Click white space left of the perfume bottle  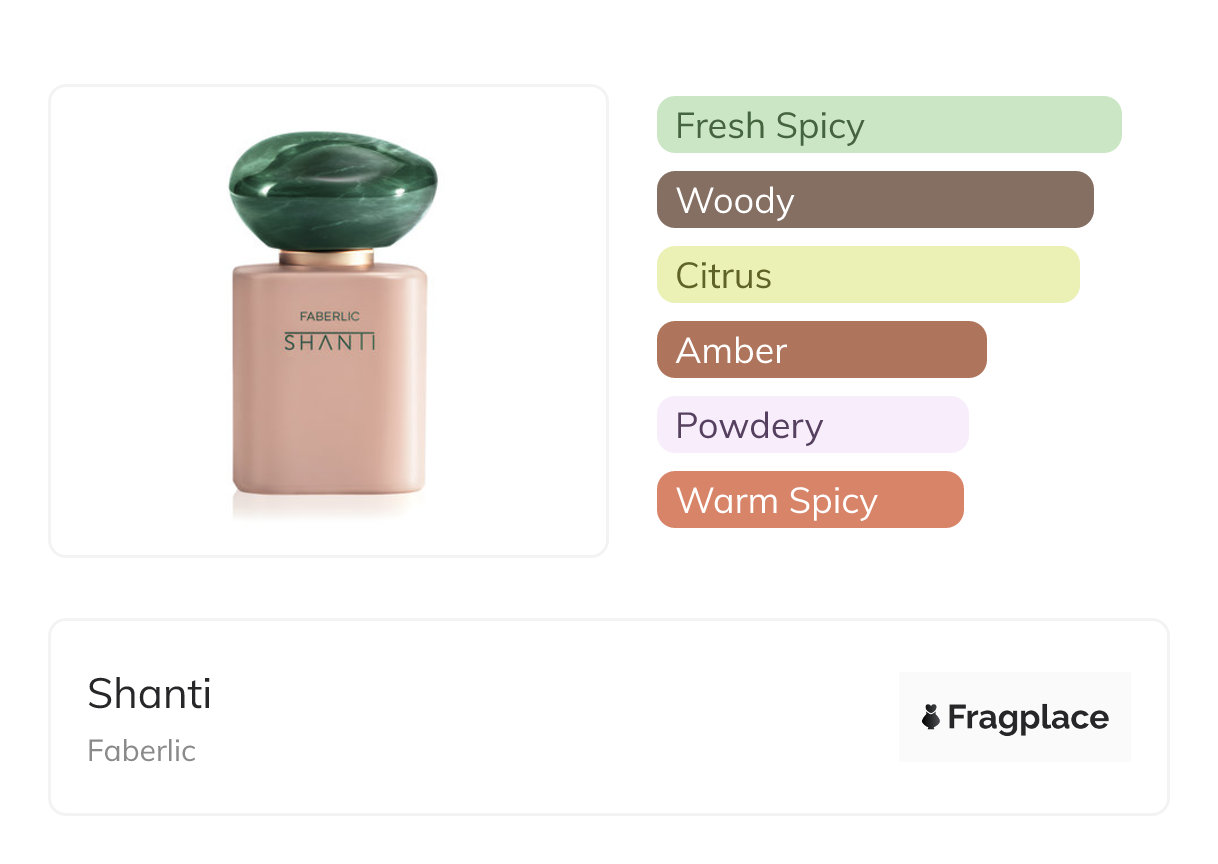140,320
